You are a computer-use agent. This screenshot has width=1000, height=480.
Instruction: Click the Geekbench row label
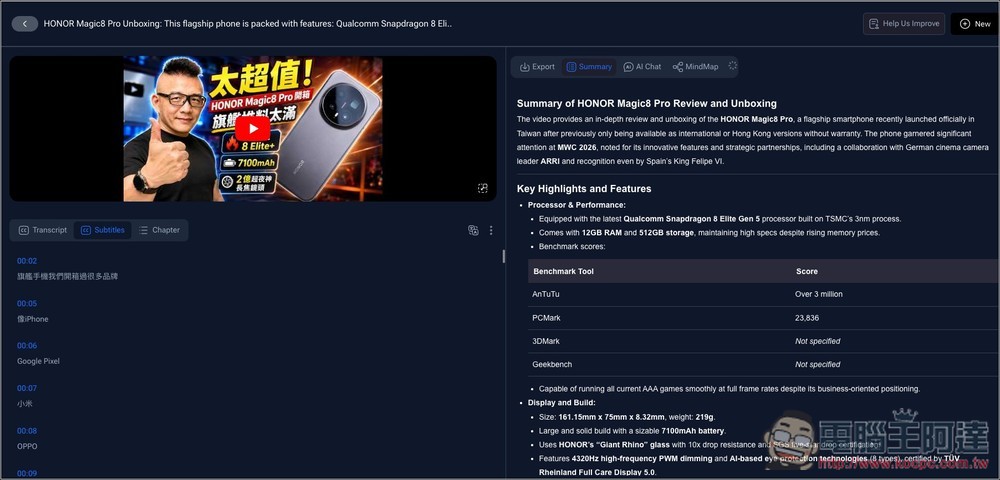(x=552, y=365)
